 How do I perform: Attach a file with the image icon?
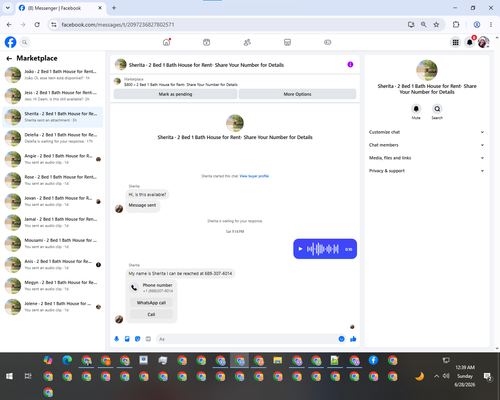(x=127, y=339)
